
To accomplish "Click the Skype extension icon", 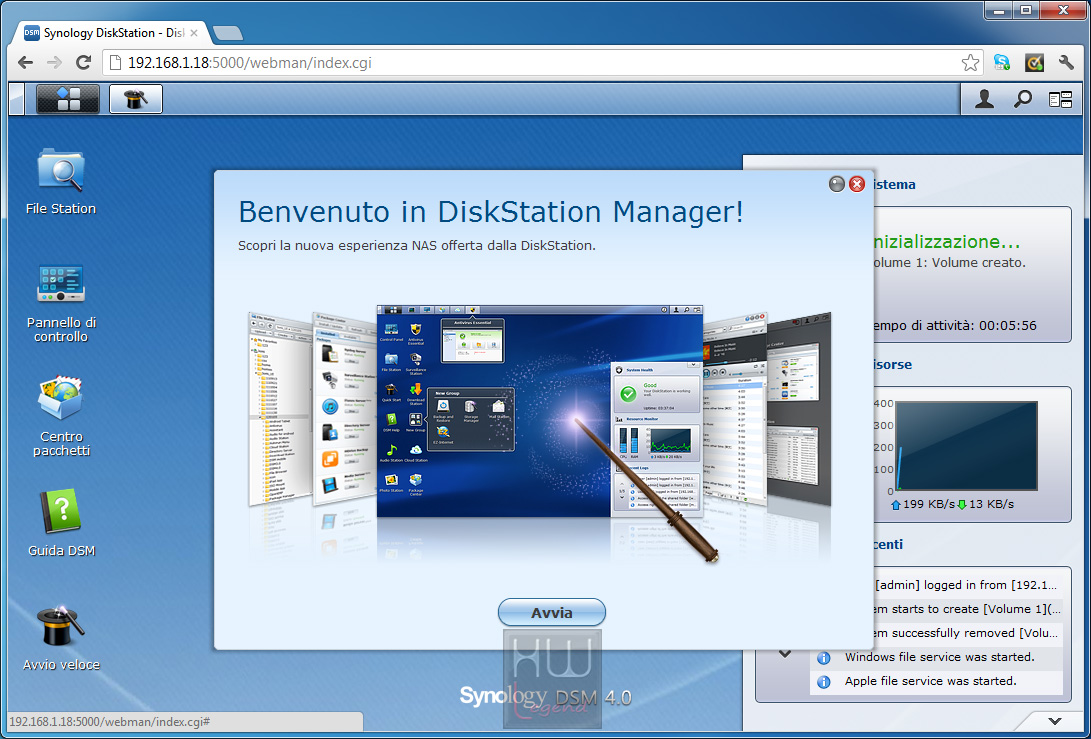I will click(x=1002, y=63).
